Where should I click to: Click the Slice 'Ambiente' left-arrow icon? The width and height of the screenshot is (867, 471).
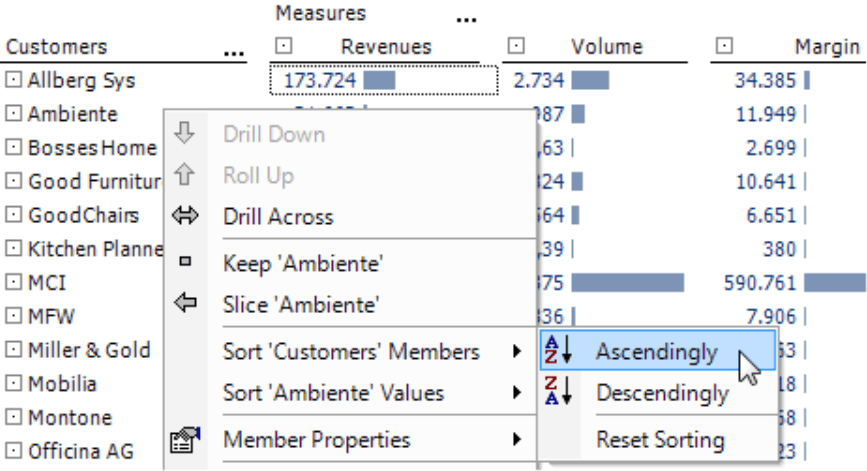[x=185, y=303]
